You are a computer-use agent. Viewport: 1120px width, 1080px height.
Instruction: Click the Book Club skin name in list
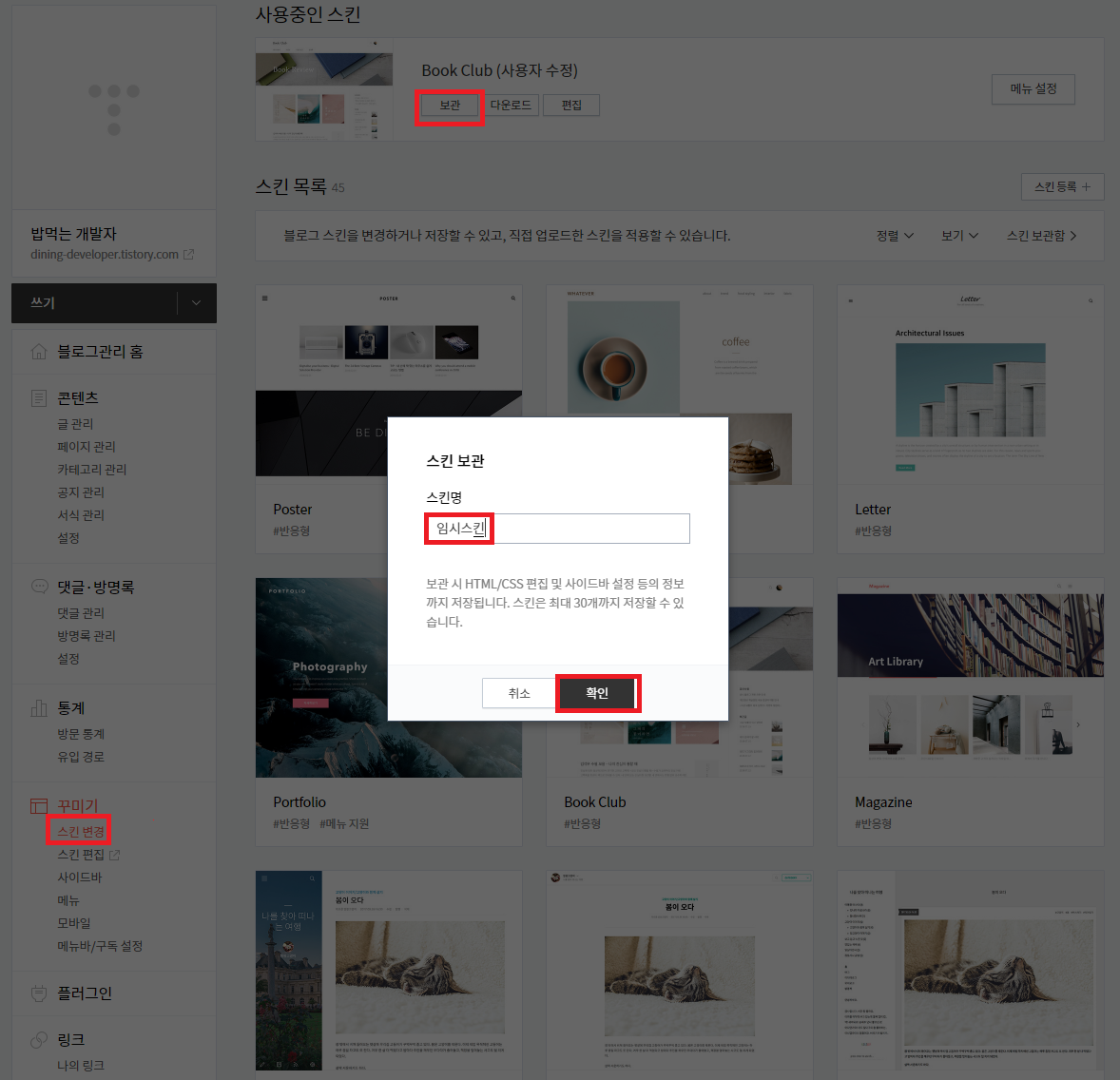click(595, 802)
